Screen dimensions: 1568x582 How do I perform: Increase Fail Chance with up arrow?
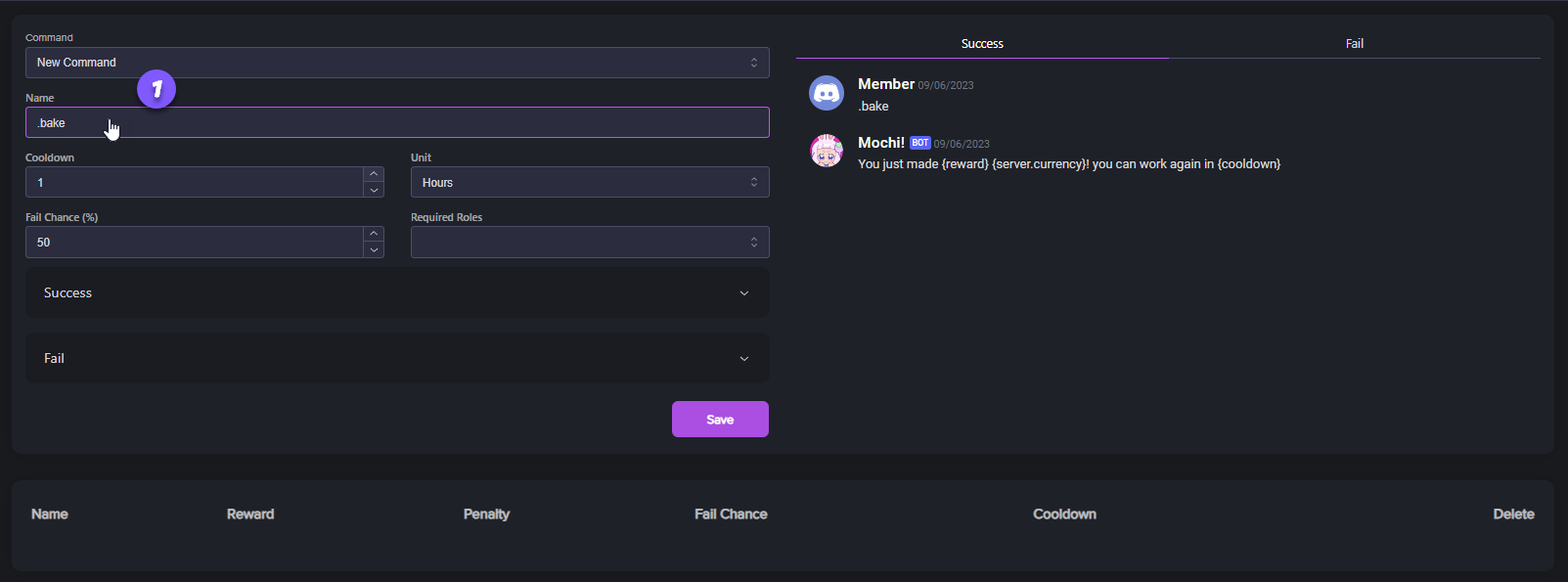coord(374,234)
